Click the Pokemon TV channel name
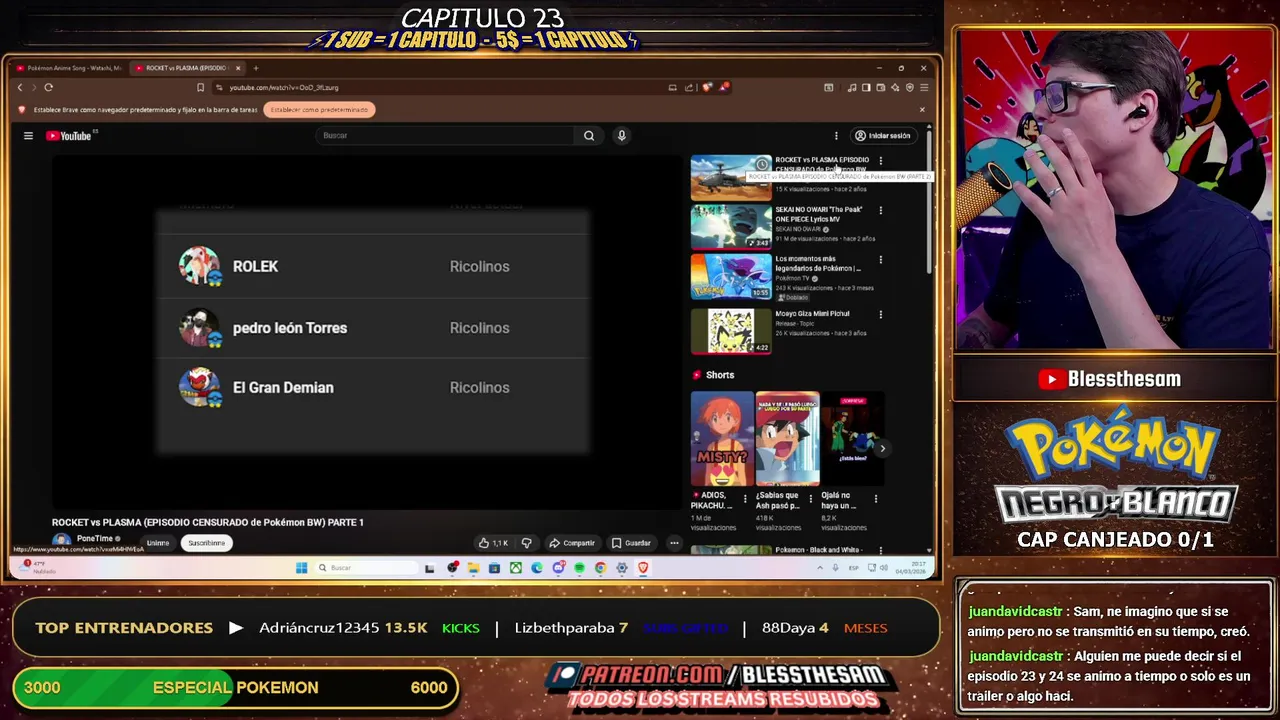The height and width of the screenshot is (720, 1280). tap(792, 278)
